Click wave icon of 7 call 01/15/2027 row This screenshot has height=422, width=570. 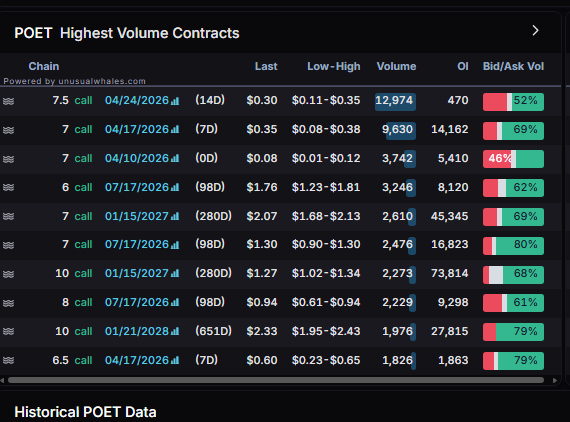[8, 217]
